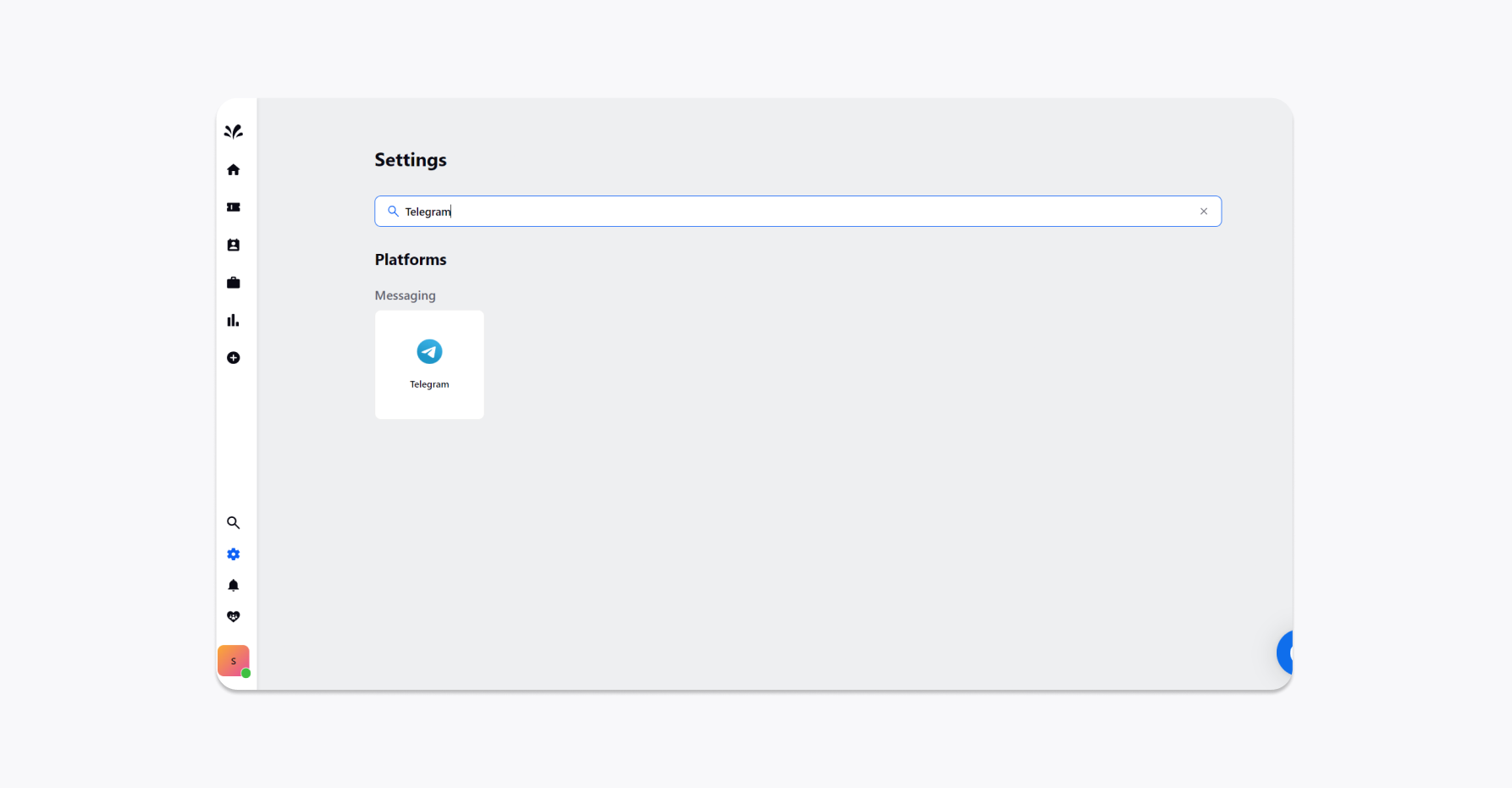Click the plus circle create icon

tap(234, 358)
